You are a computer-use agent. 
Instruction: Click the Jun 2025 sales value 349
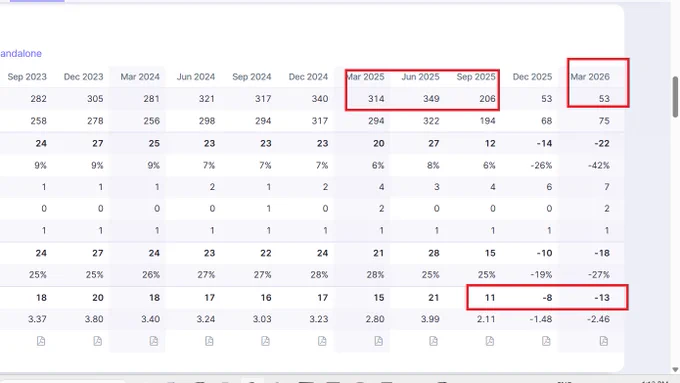431,99
